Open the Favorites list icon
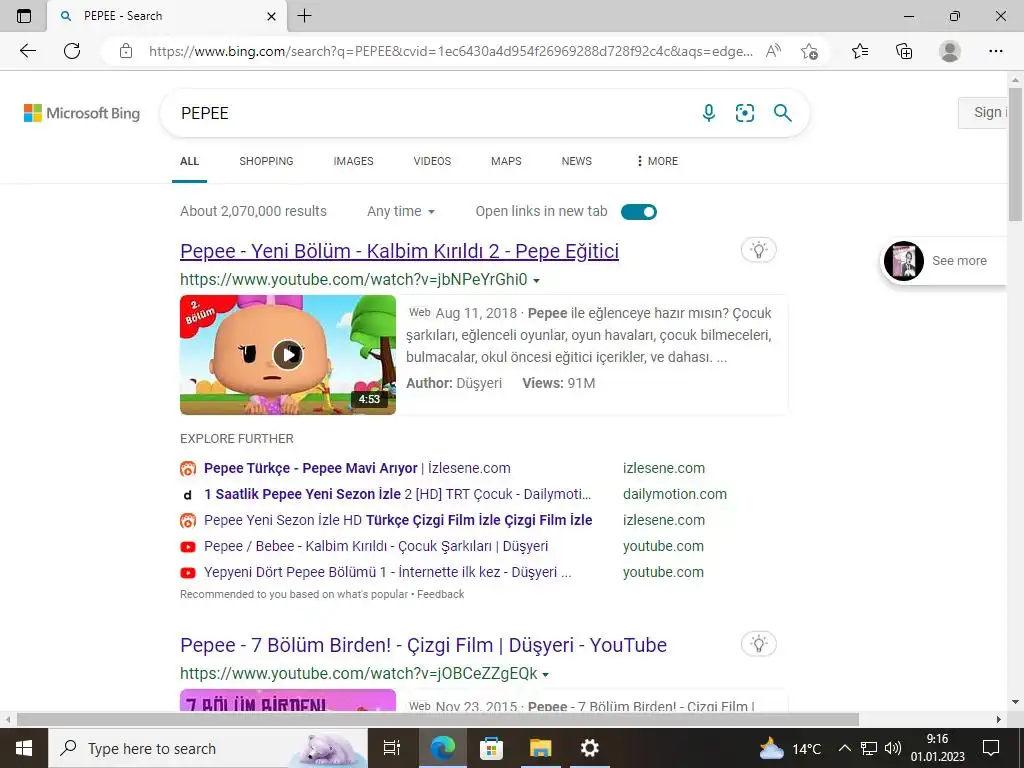Screen dimensions: 1024x768 [x=860, y=51]
